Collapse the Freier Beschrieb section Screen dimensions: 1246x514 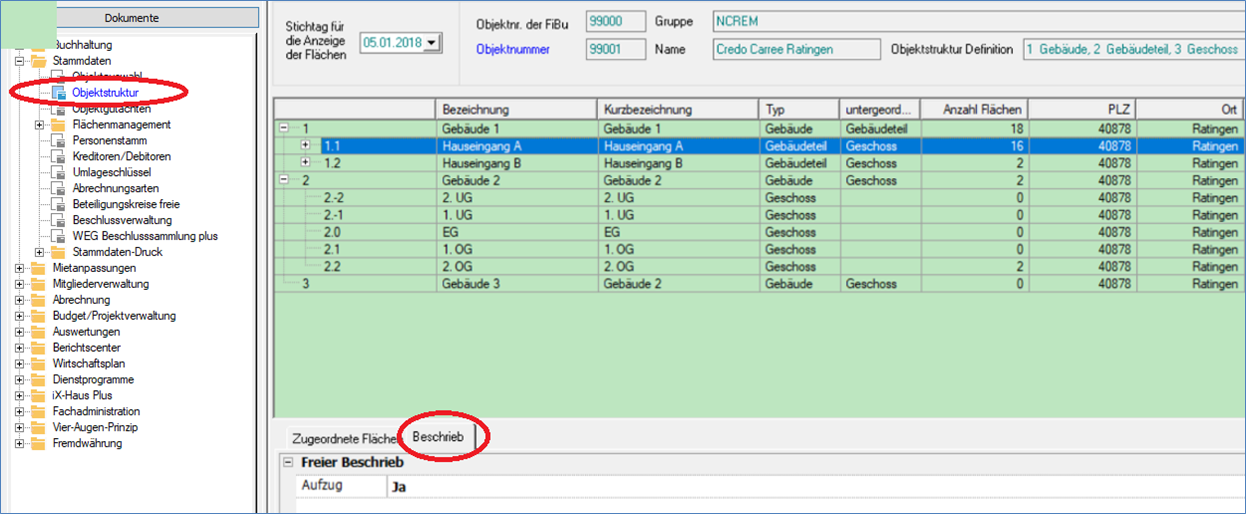[x=289, y=463]
